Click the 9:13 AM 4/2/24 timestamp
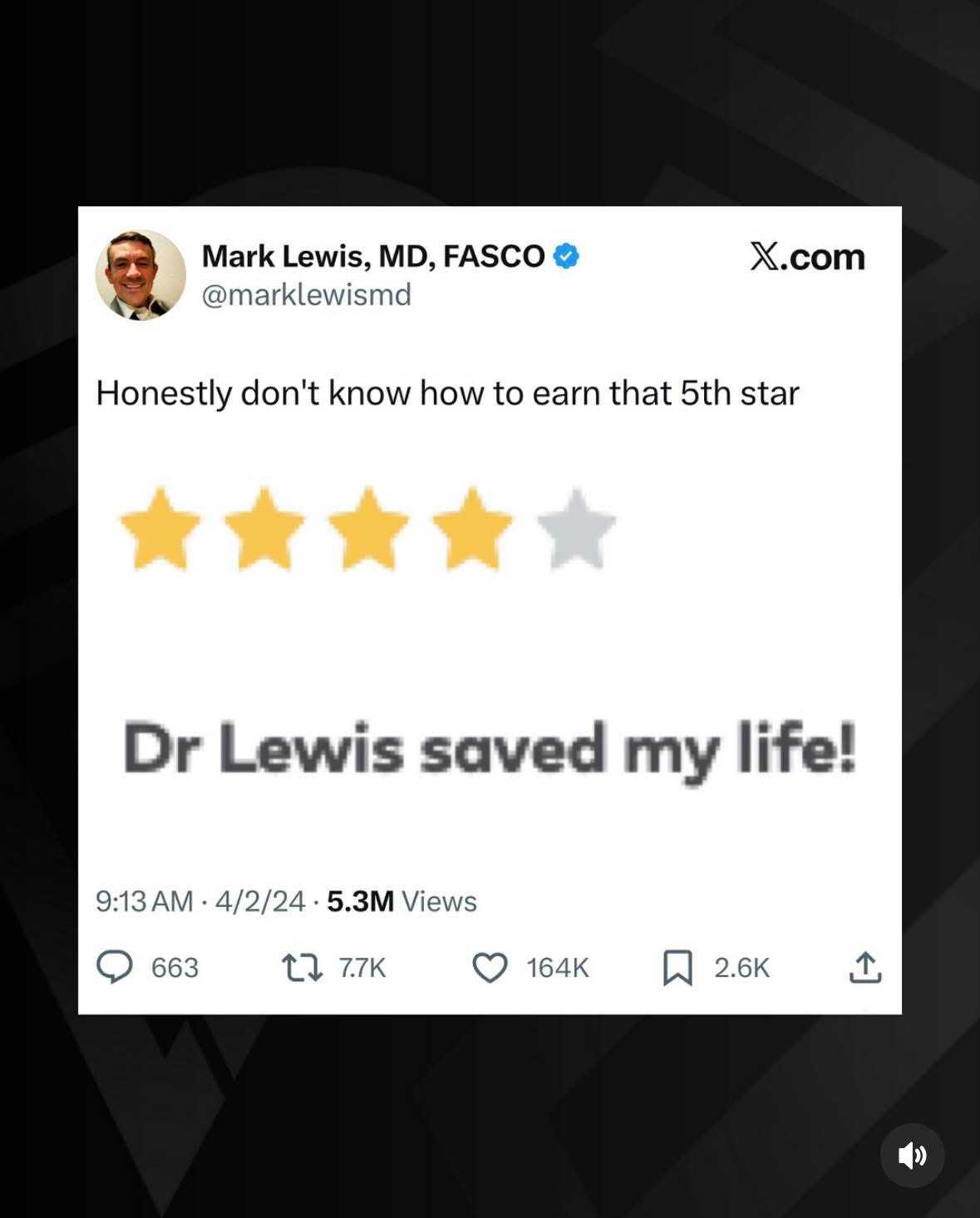The height and width of the screenshot is (1218, 980). (200, 901)
